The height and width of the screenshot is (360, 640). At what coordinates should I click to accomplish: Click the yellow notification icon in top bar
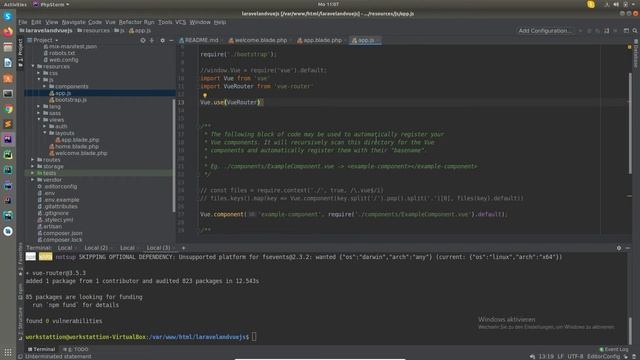[x=591, y=4]
